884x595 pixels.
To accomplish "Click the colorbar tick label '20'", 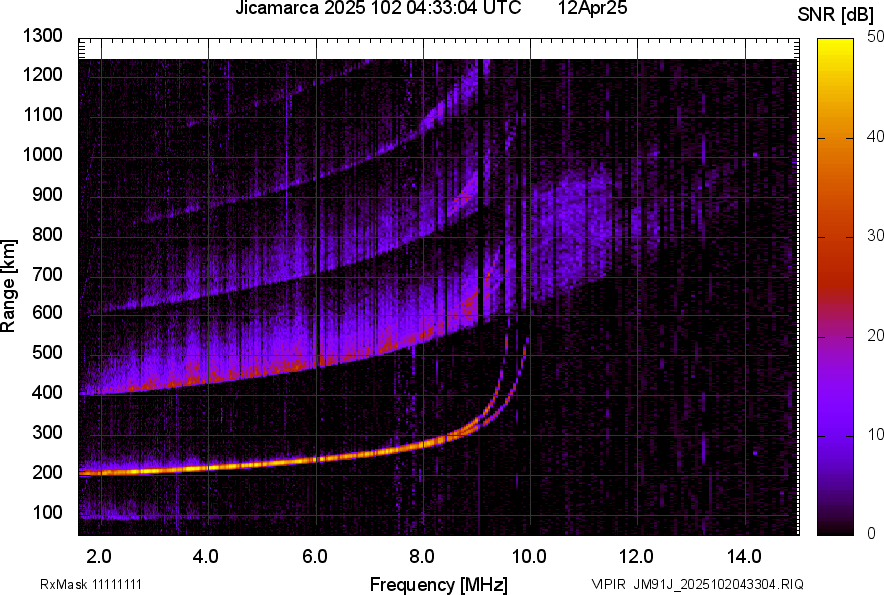I will point(875,336).
